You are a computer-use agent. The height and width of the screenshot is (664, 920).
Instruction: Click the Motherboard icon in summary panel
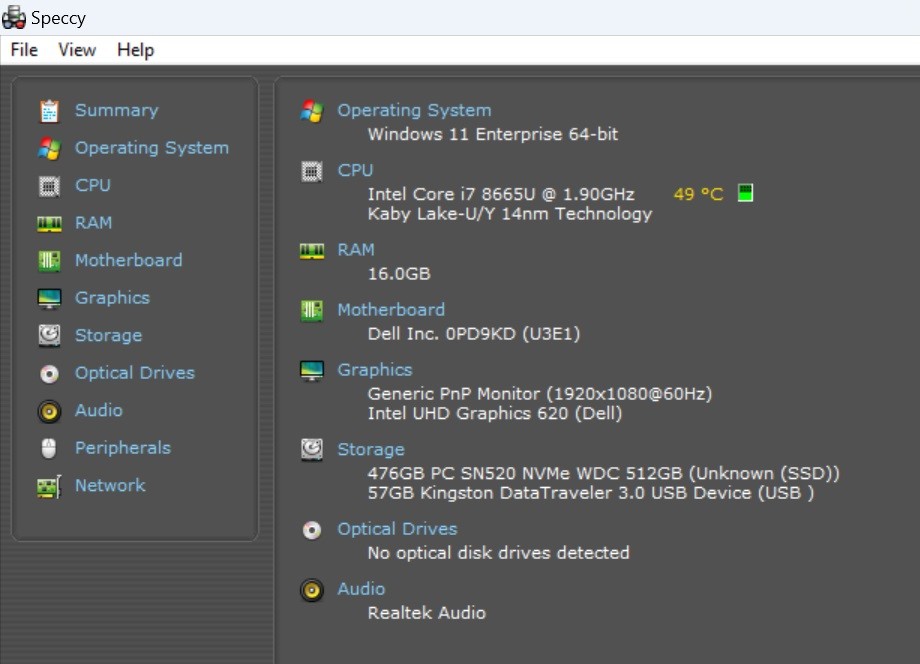click(x=312, y=310)
